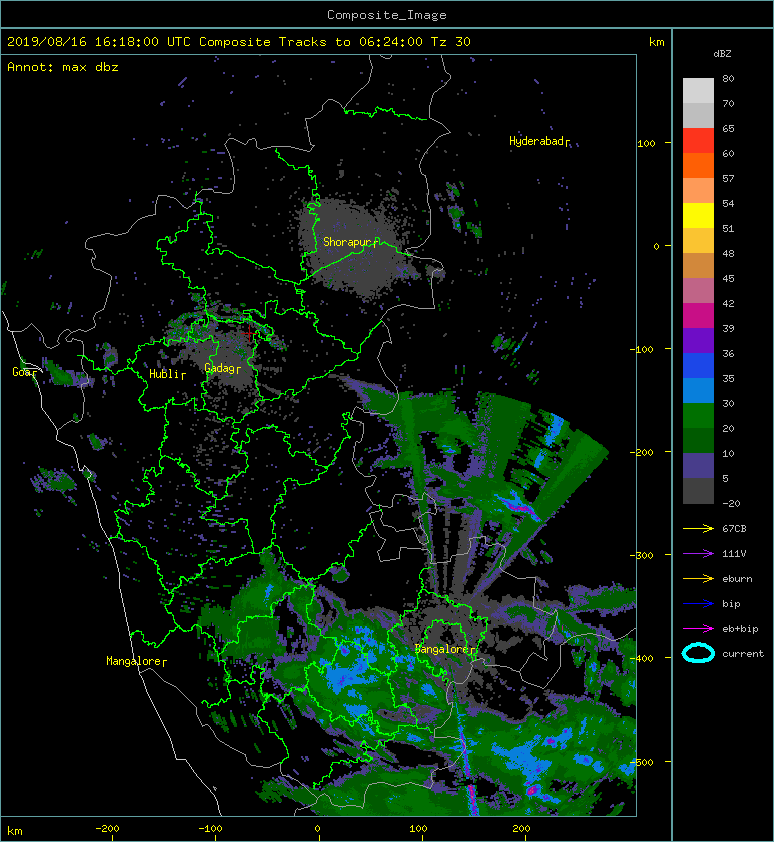The height and width of the screenshot is (842, 774).
Task: Pick the gray swatch between 70 and 65
Action: (698, 115)
